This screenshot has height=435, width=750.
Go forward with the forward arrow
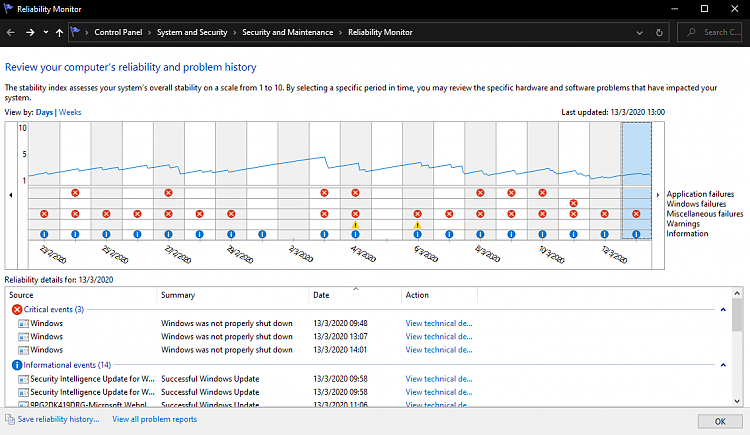[x=30, y=33]
